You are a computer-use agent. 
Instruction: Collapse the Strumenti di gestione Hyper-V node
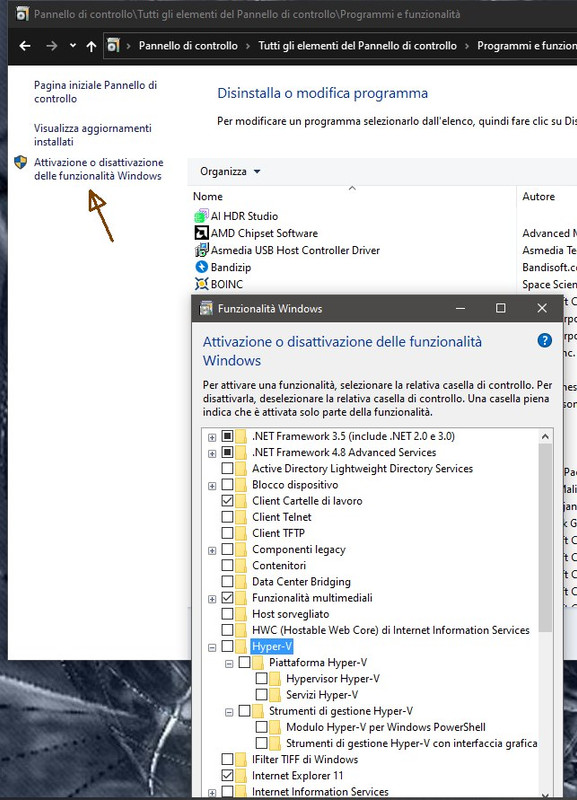pyautogui.click(x=229, y=712)
